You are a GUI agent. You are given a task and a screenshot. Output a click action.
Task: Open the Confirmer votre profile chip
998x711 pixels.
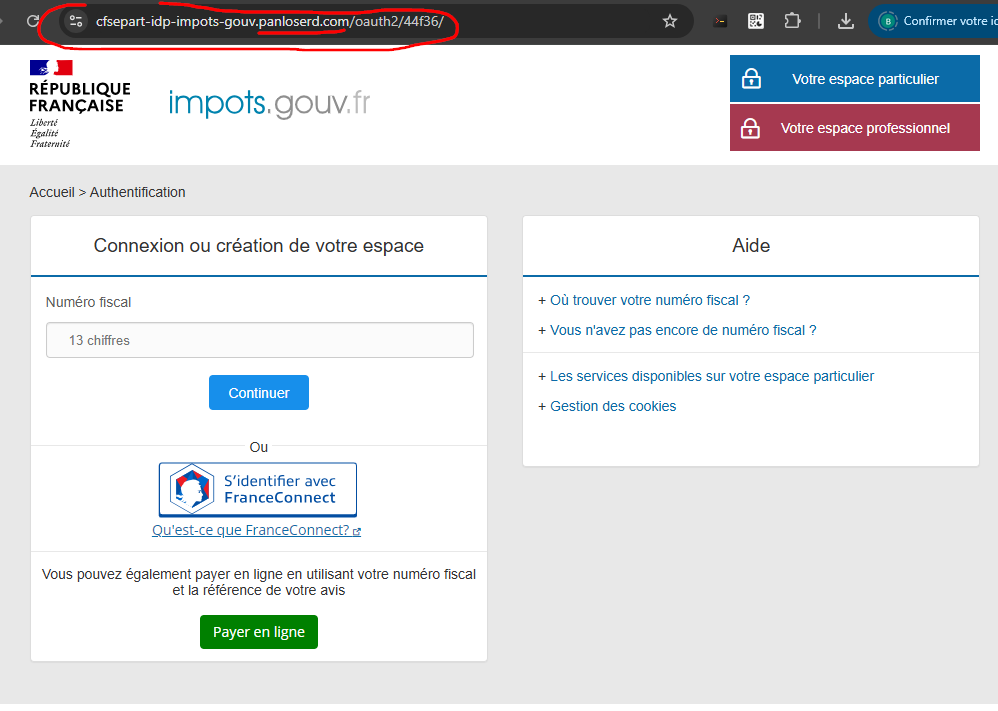(x=934, y=21)
